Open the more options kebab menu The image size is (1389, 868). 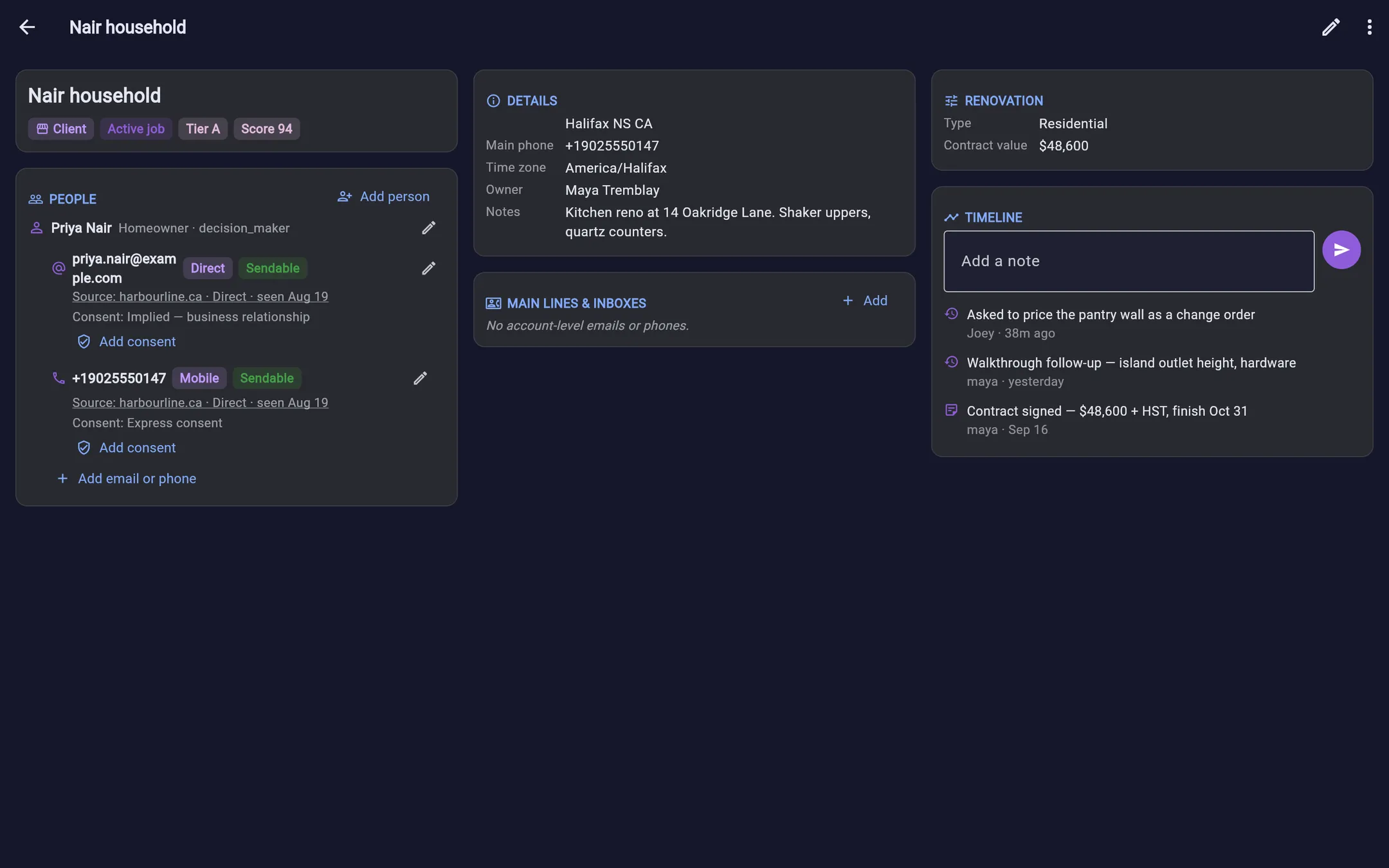(x=1369, y=27)
